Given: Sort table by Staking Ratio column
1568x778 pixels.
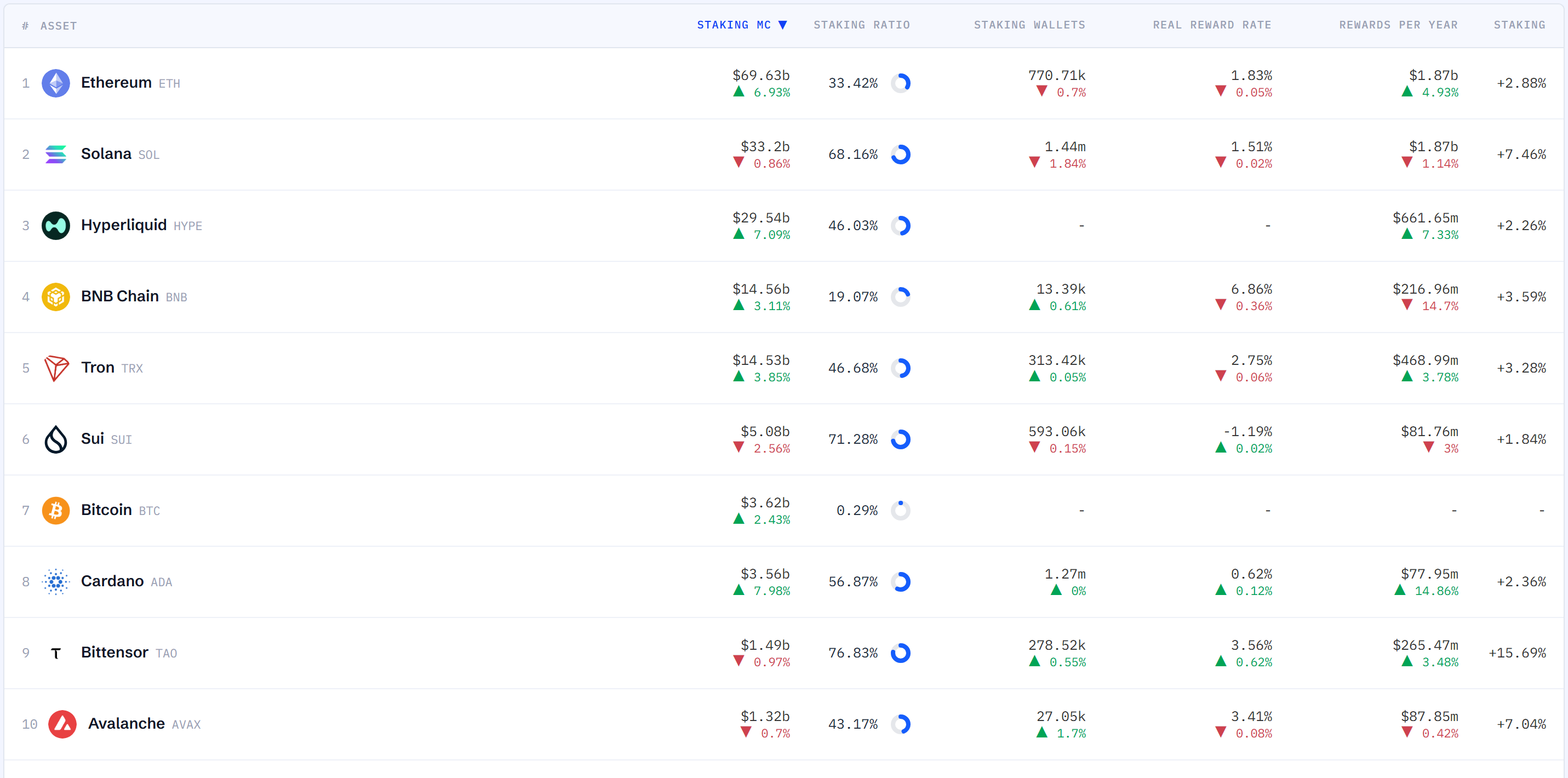Looking at the screenshot, I should (x=862, y=25).
